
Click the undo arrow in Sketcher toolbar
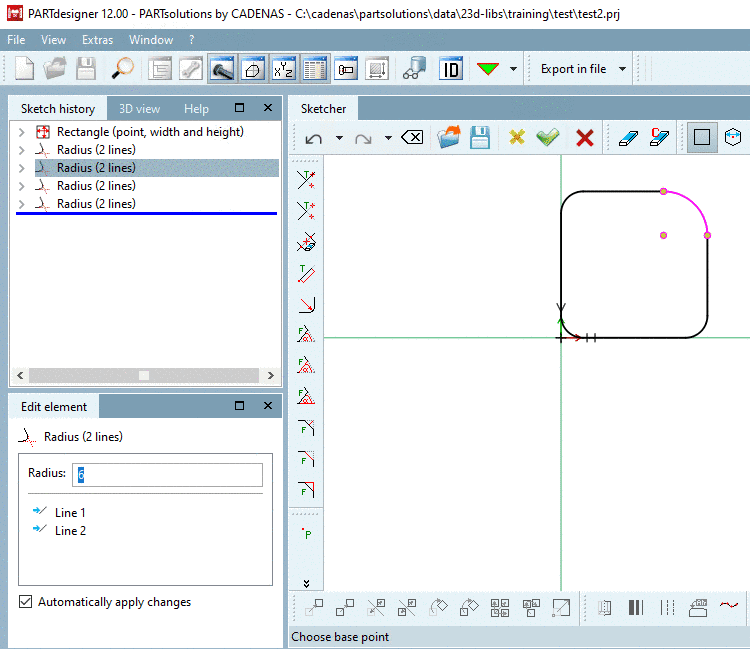(x=313, y=138)
